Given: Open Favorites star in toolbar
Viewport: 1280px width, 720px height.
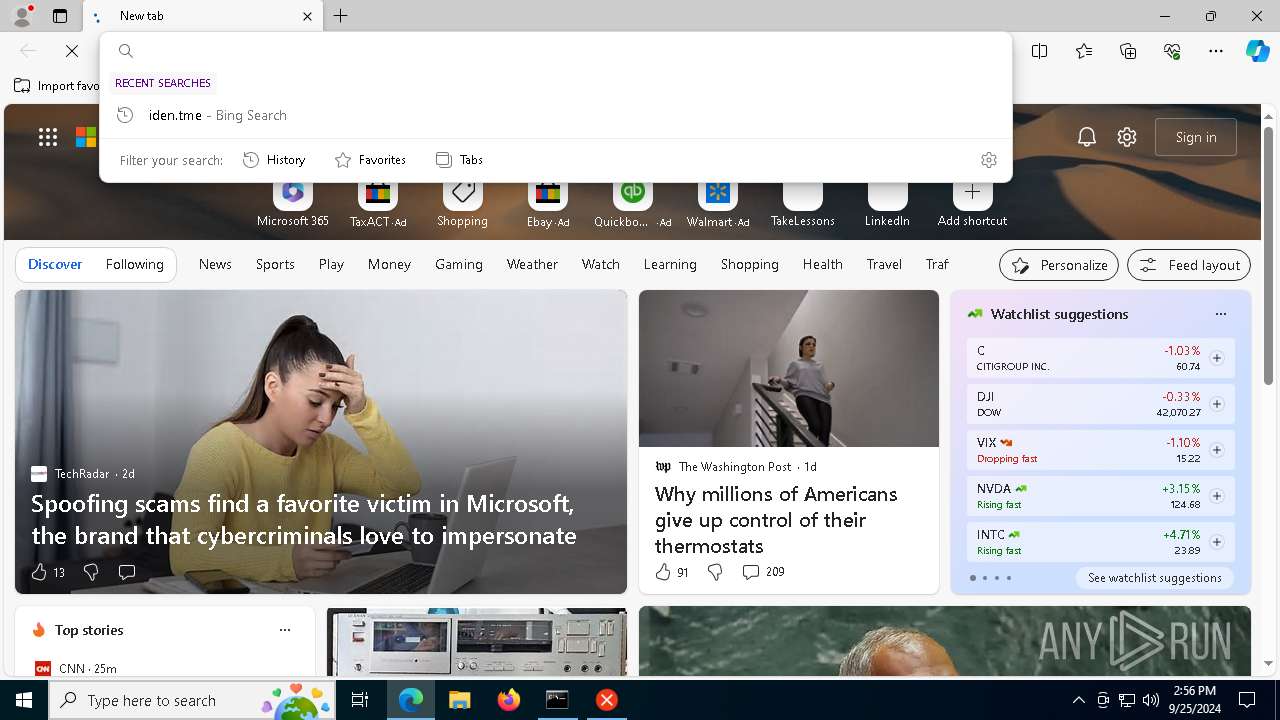Looking at the screenshot, I should pos(1084,51).
